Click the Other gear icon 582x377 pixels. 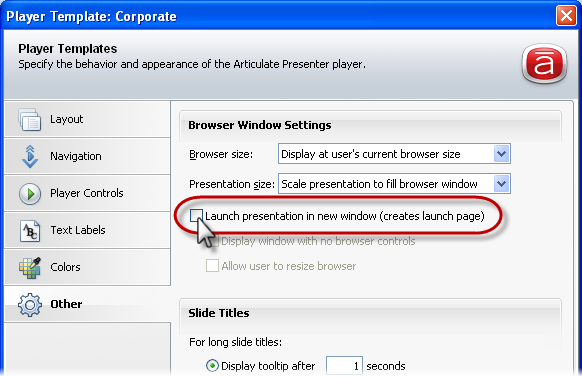pos(30,305)
